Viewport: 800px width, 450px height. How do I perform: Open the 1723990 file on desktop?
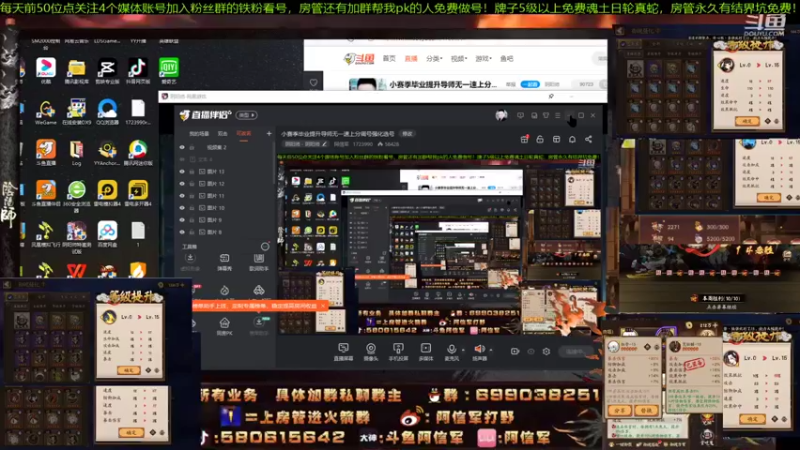(137, 112)
